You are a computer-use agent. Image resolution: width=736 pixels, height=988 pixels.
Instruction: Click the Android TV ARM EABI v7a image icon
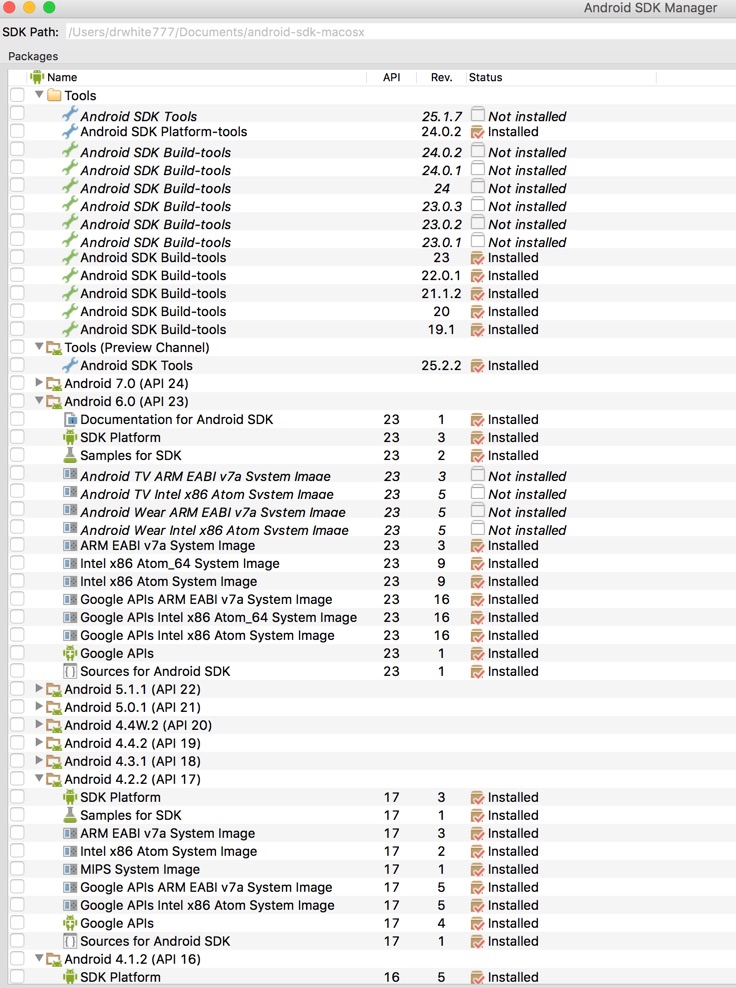[70, 474]
